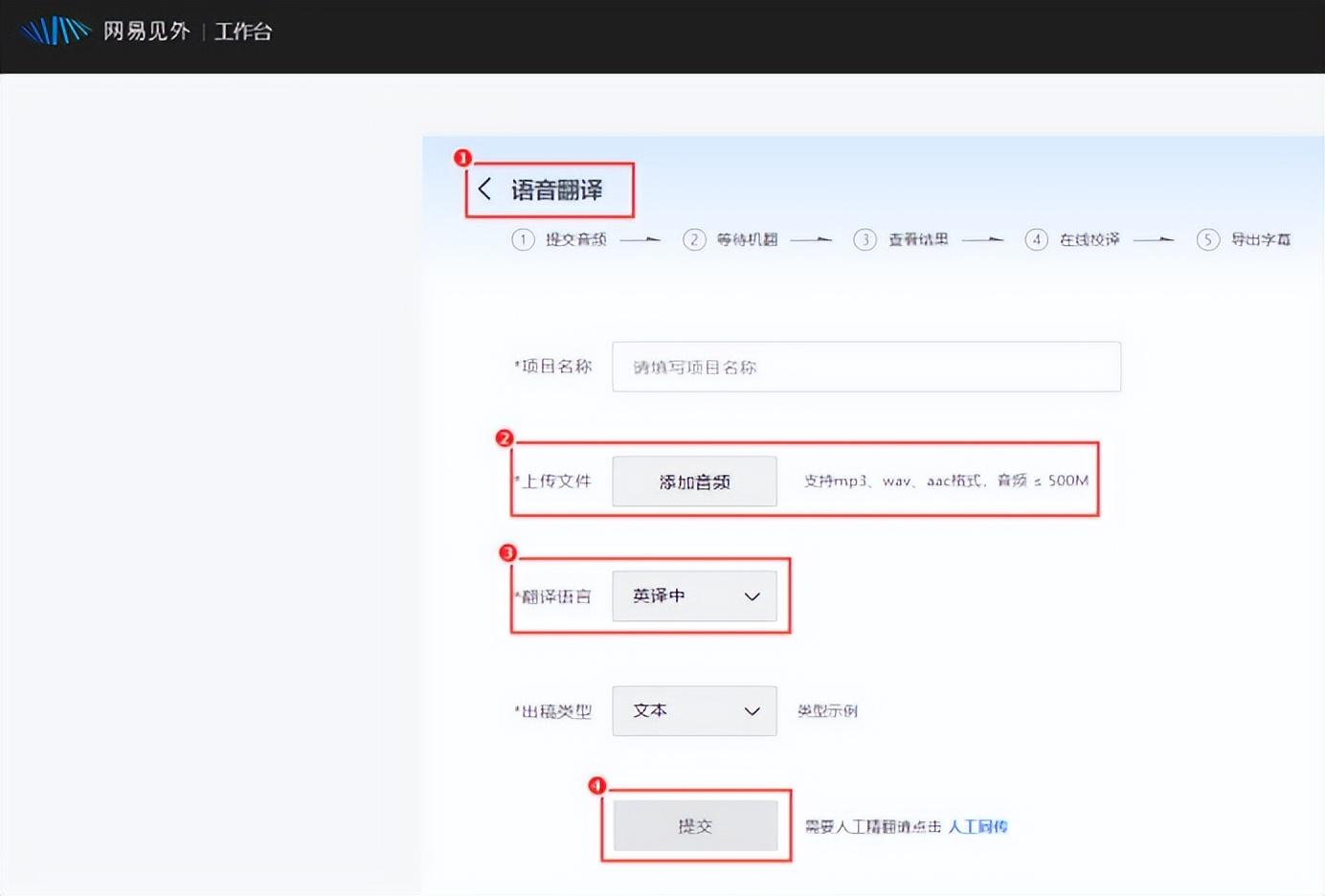Click the 网易见外 logo icon
This screenshot has width=1325, height=896.
coord(56,31)
